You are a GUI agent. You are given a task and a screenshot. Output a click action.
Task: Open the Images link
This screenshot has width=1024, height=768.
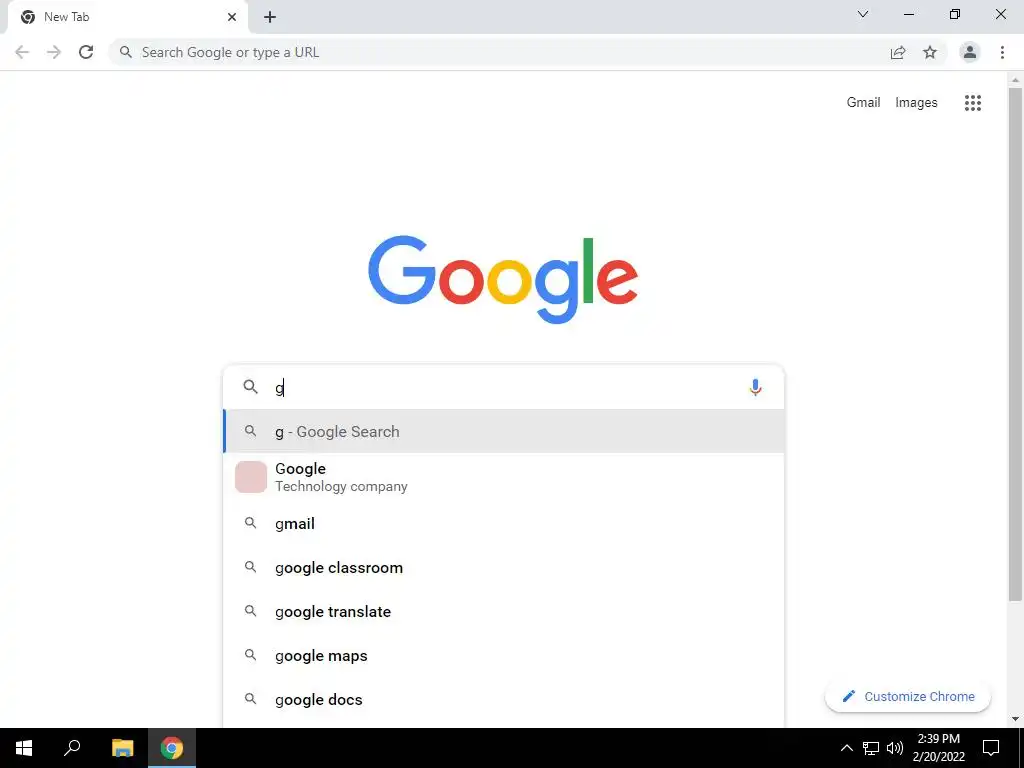[916, 103]
